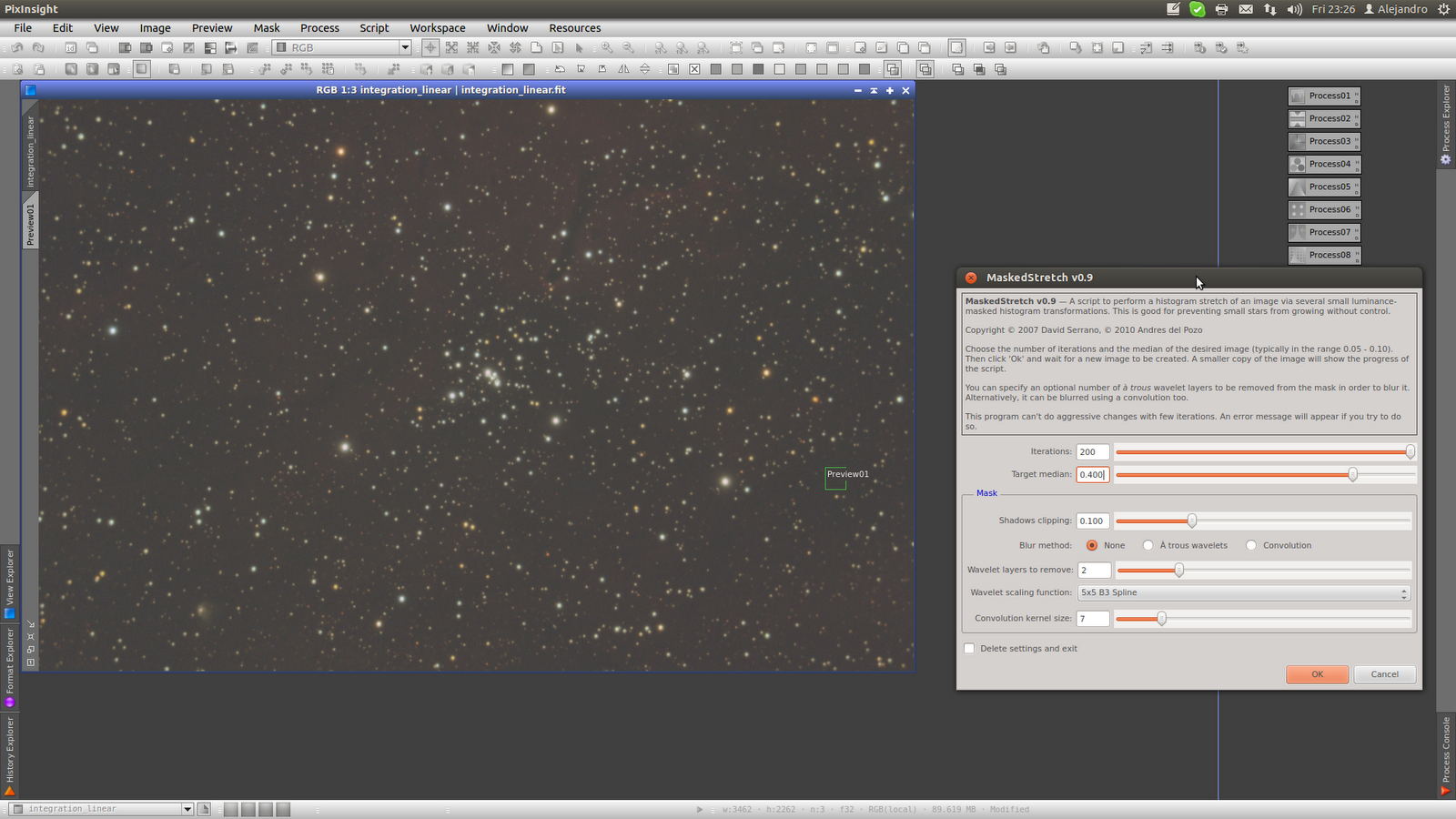Click the Process01 icon on workspace

(x=1324, y=96)
